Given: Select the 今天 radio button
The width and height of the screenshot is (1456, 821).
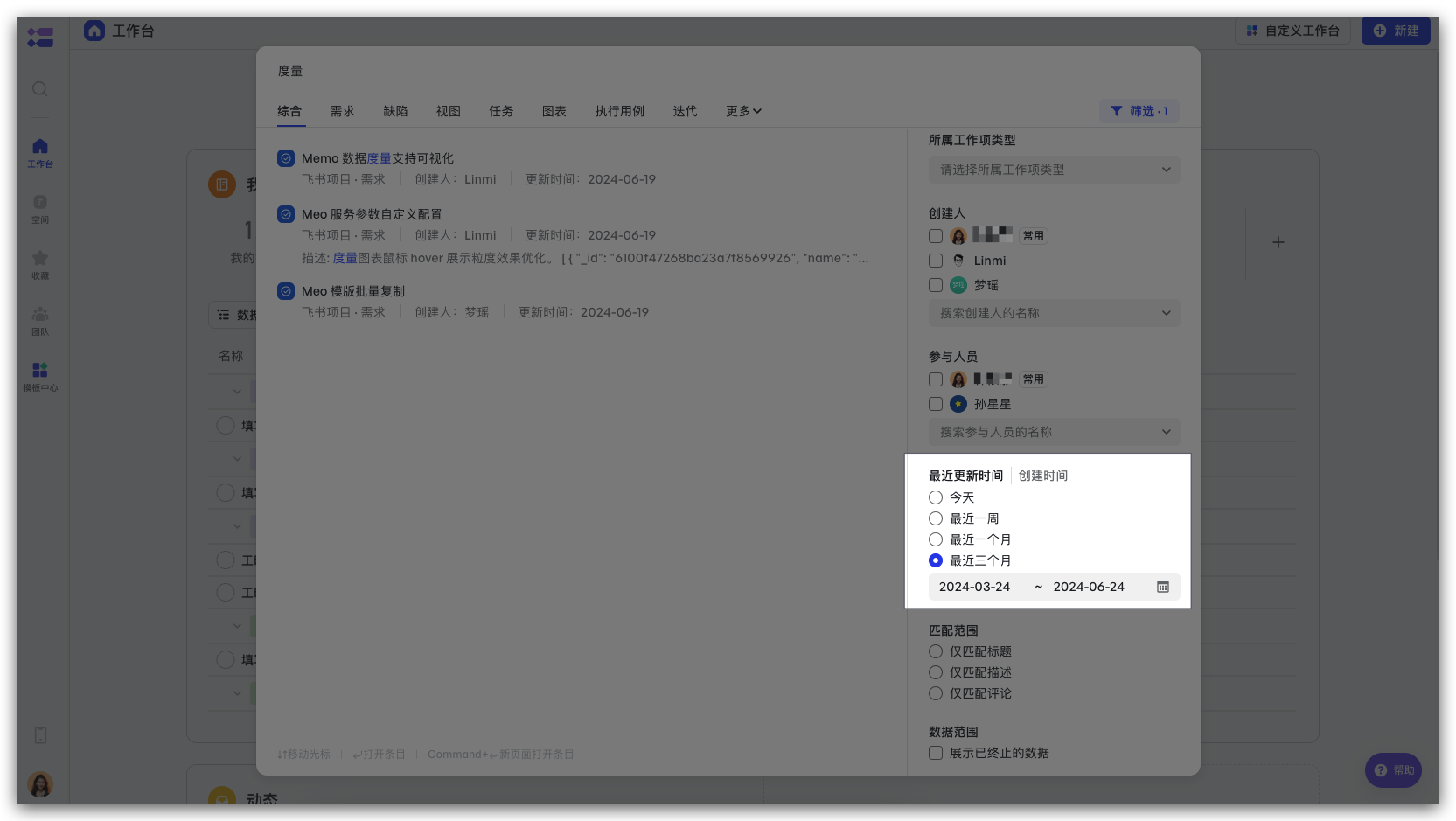Looking at the screenshot, I should [936, 497].
